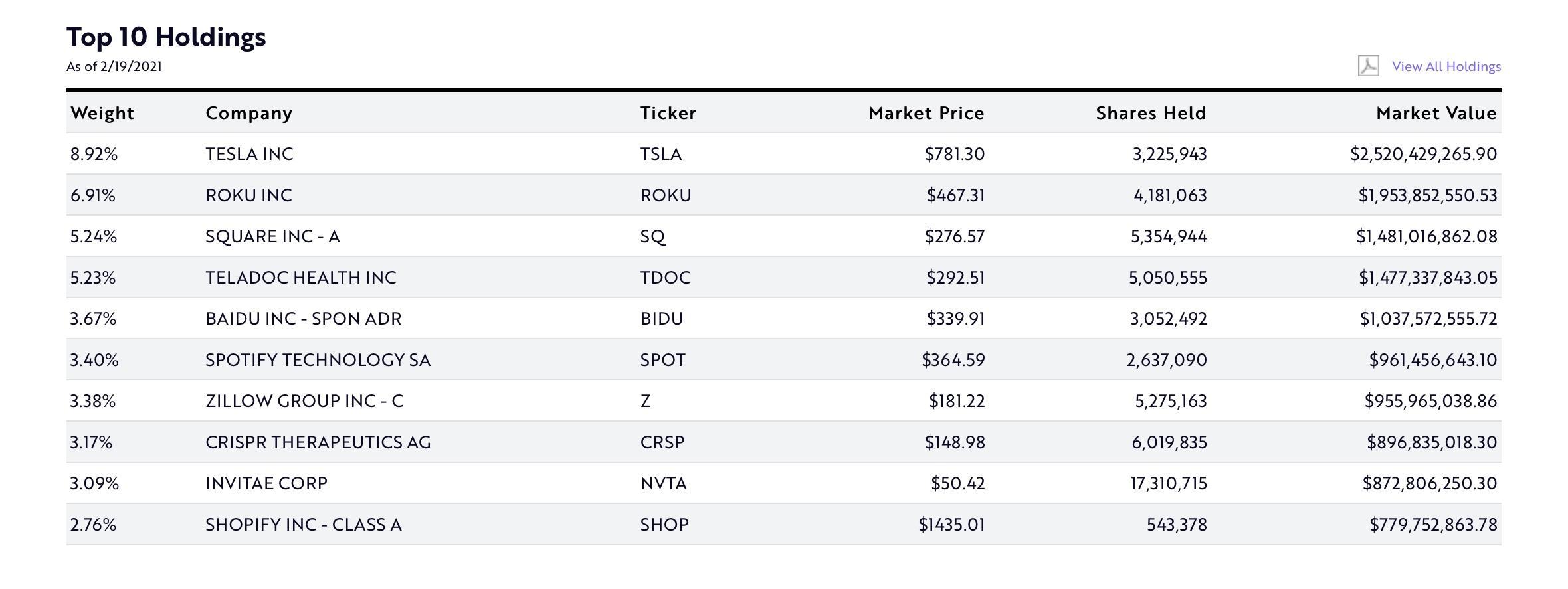Click the Ticker column header
The width and height of the screenshot is (1568, 589).
[668, 113]
